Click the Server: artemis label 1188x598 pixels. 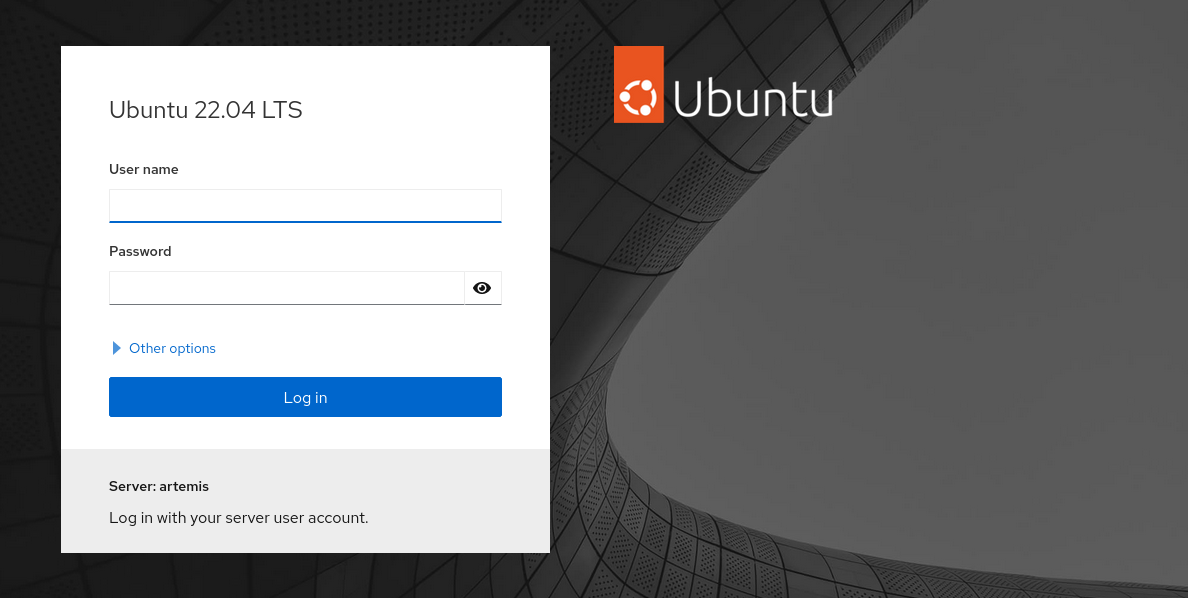[x=158, y=486]
